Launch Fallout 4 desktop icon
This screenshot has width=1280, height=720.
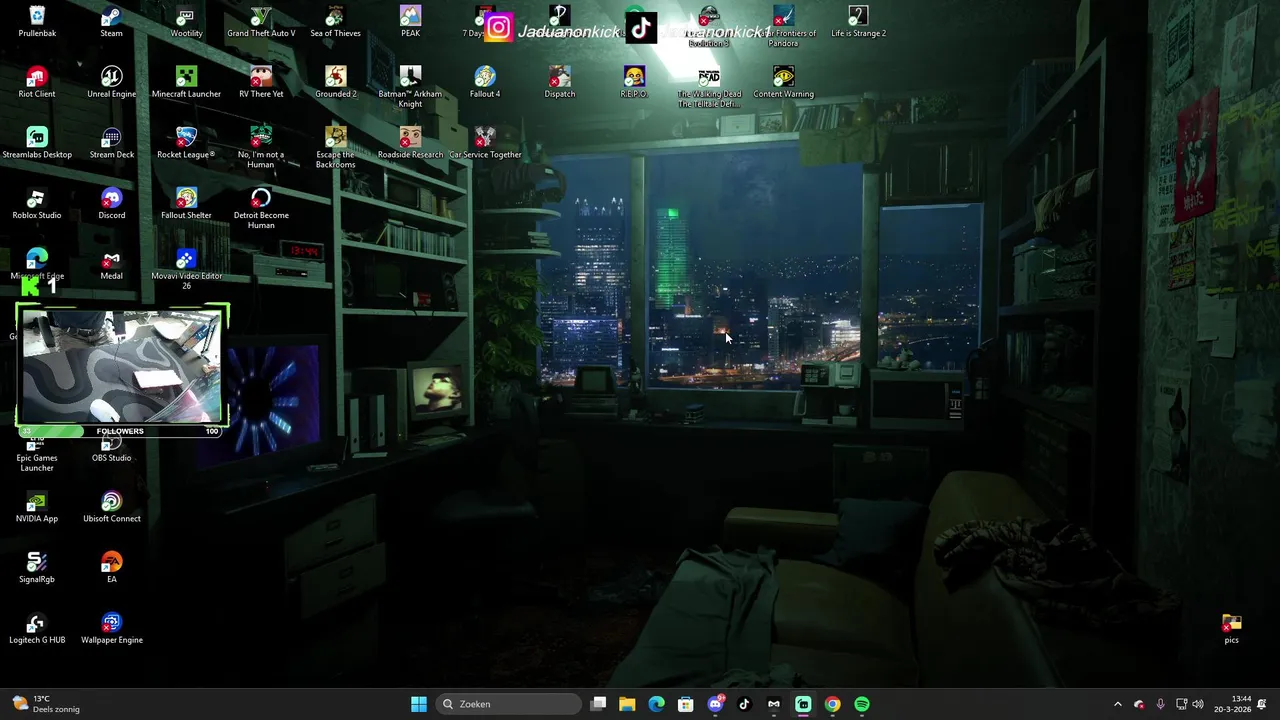pos(485,83)
